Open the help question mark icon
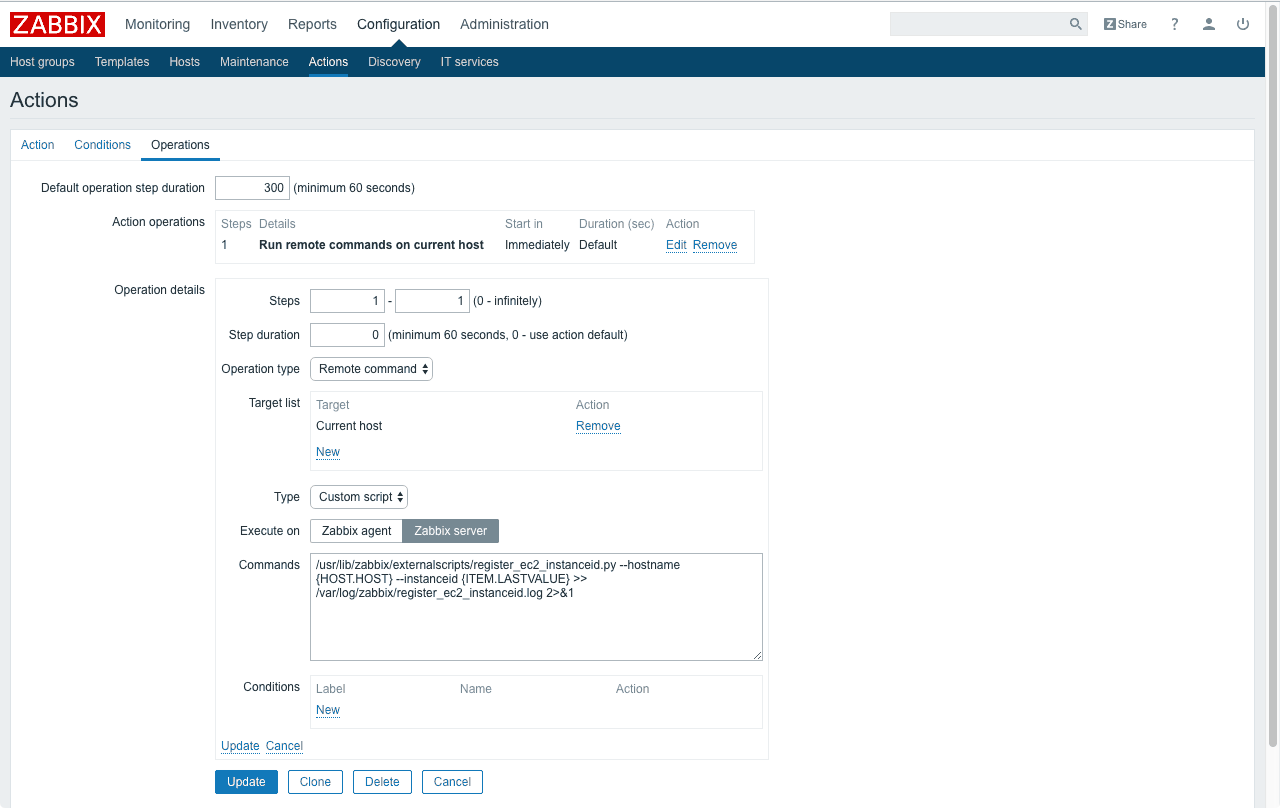 tap(1175, 24)
